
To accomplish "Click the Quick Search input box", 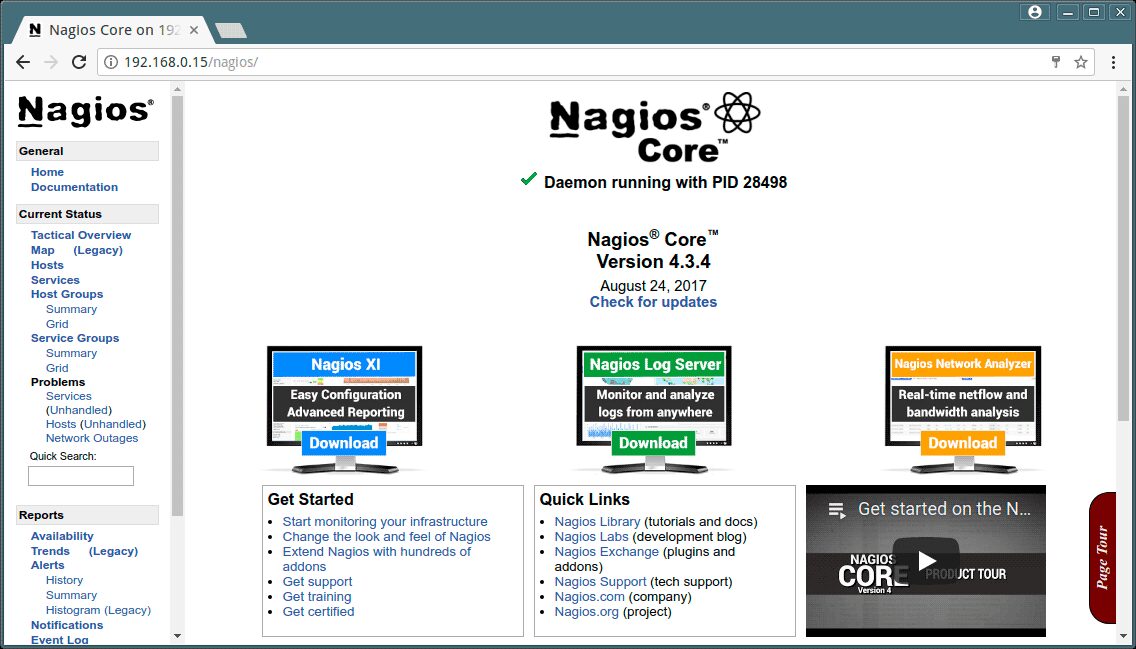I will click(x=80, y=475).
